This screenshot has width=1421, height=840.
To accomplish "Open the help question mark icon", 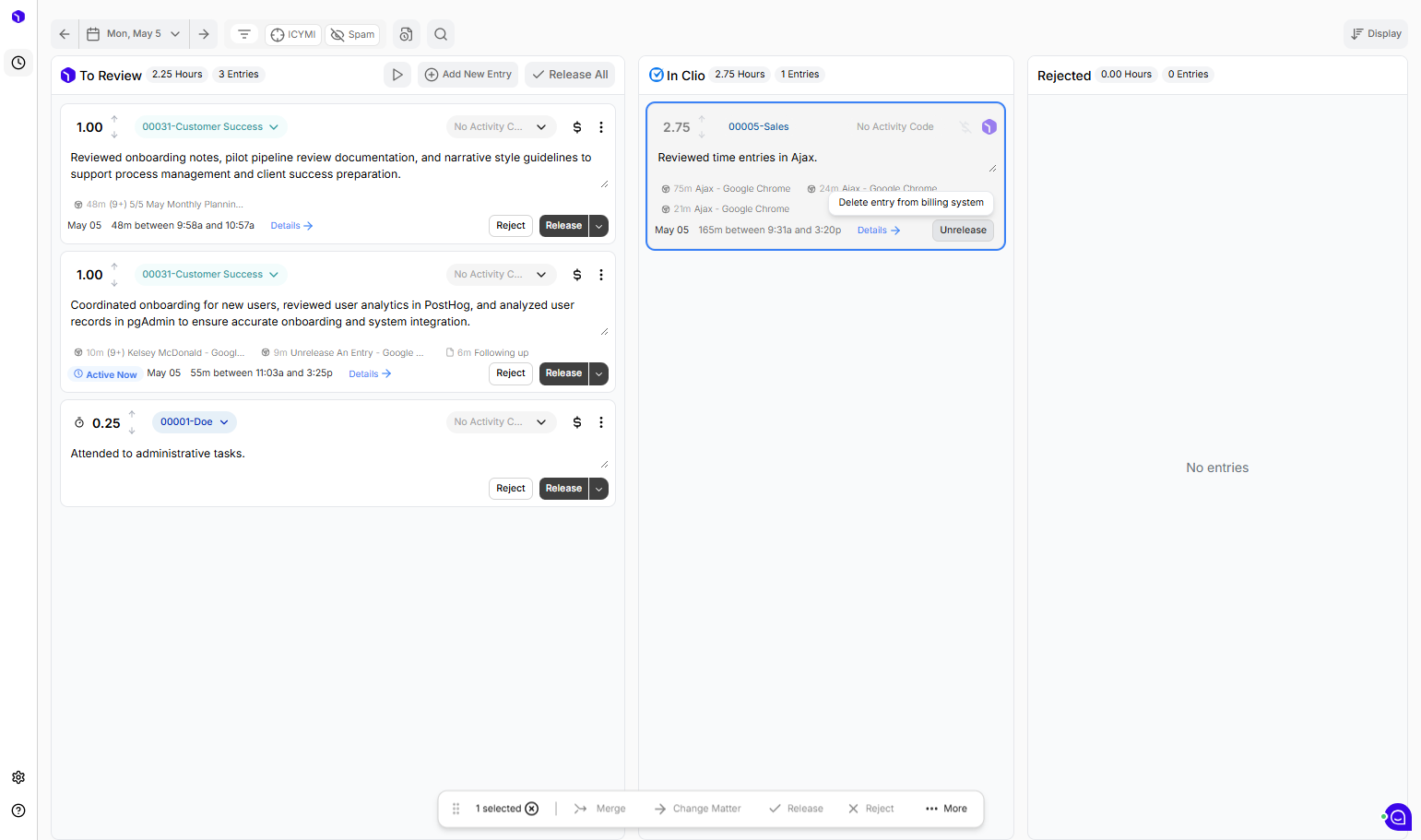I will click(x=18, y=810).
